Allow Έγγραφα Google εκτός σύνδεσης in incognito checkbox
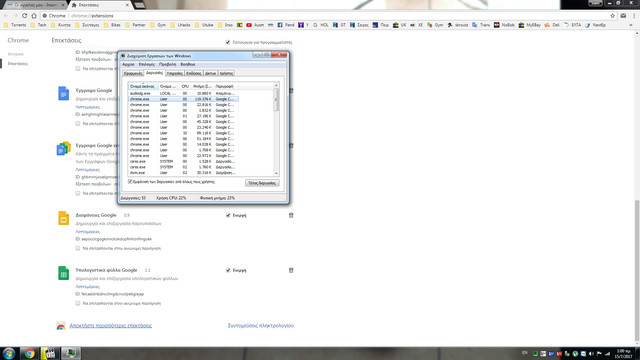Image resolution: width=640 pixels, height=360 pixels. (x=78, y=193)
